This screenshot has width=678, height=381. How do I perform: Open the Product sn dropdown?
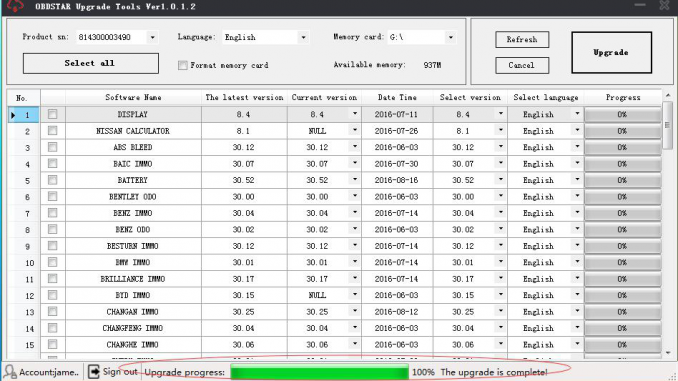click(x=152, y=38)
